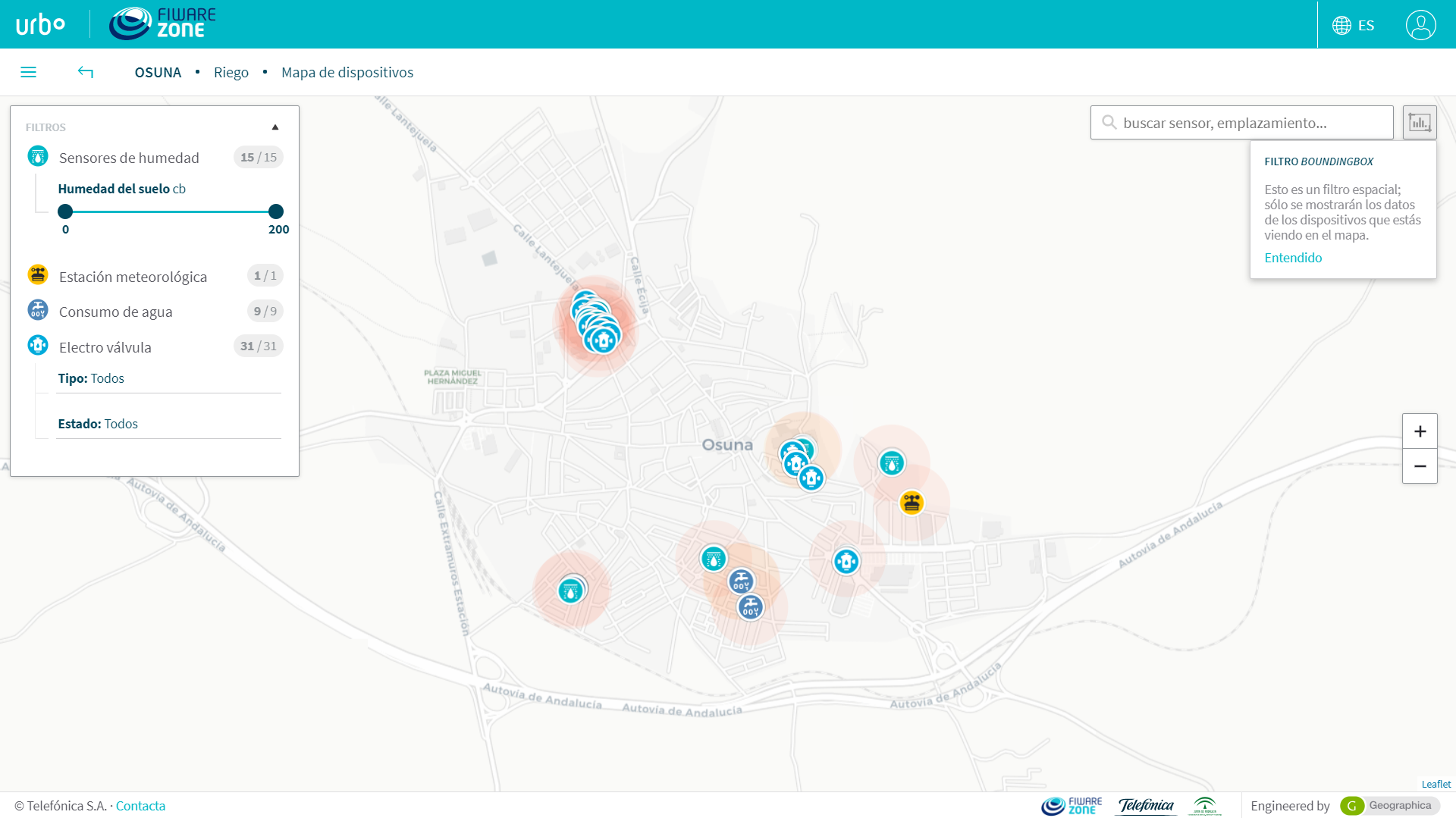Open the Estado: Todos dropdown
The height and width of the screenshot is (818, 1456).
168,424
